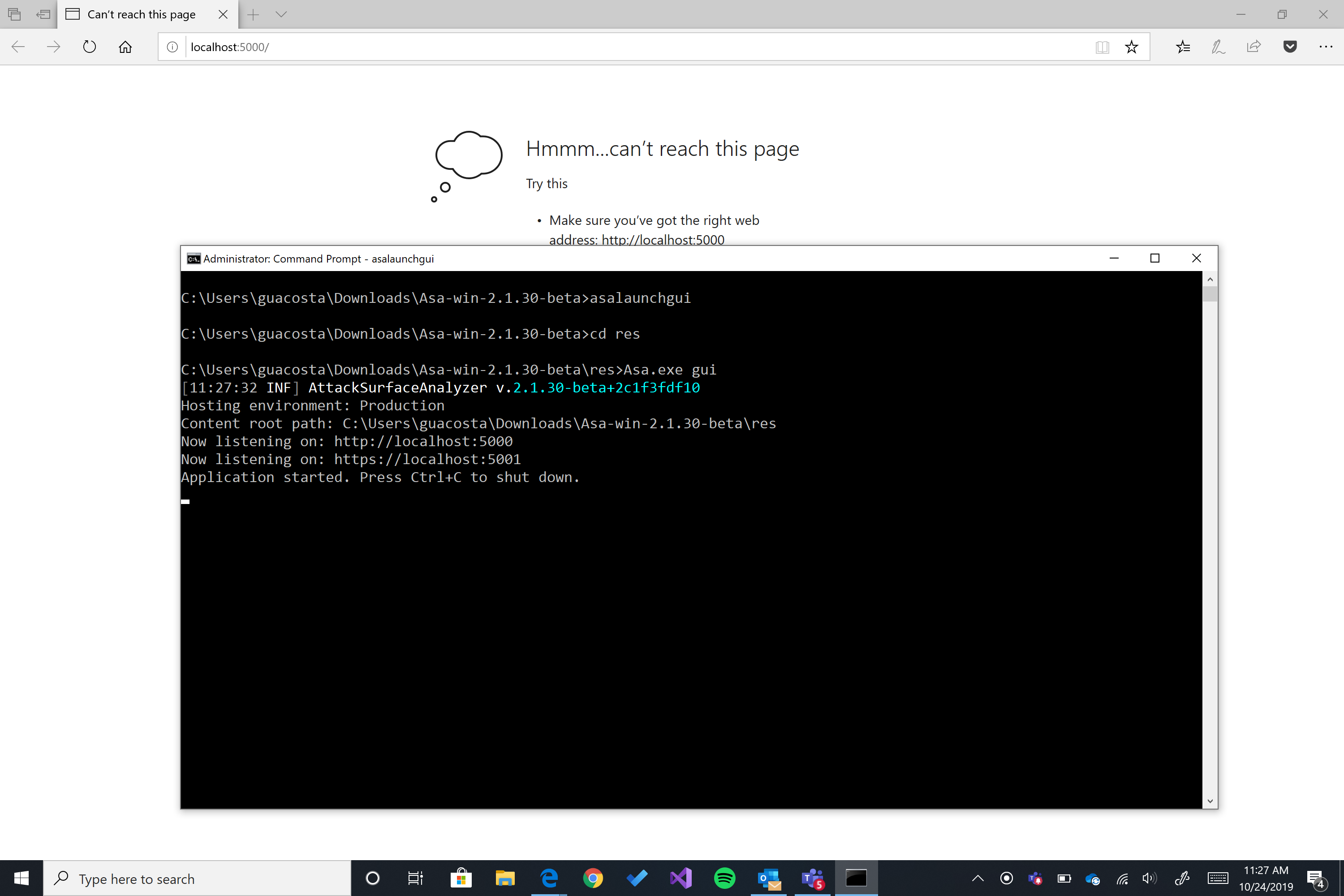The image size is (1344, 896).
Task: Toggle reading view in the Edge address bar
Action: coord(1102,47)
